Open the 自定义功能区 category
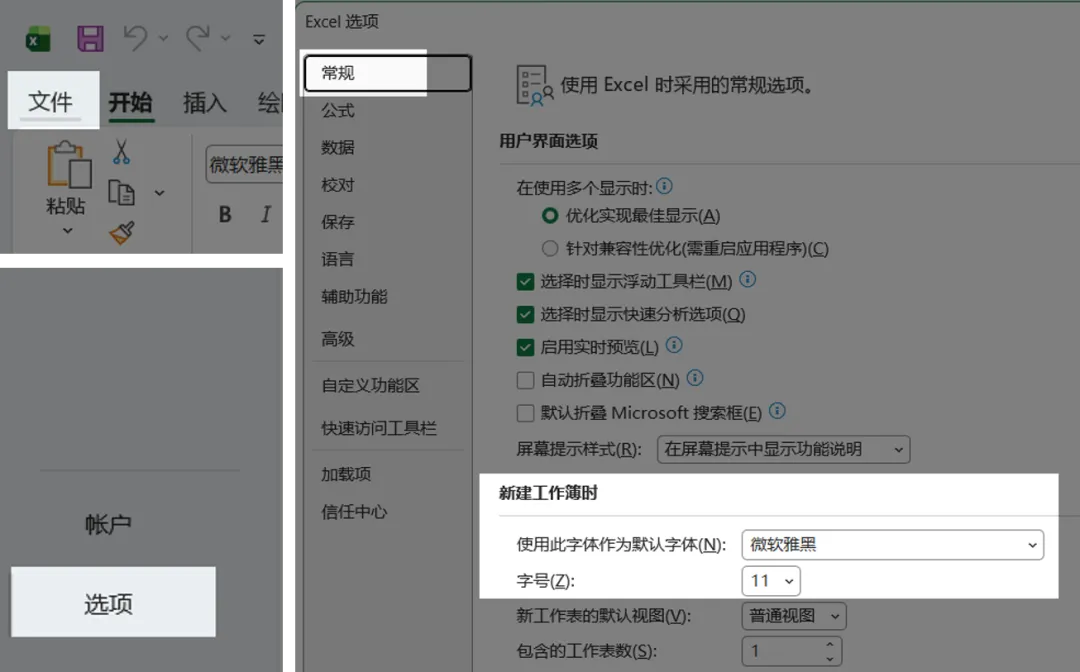 click(371, 385)
